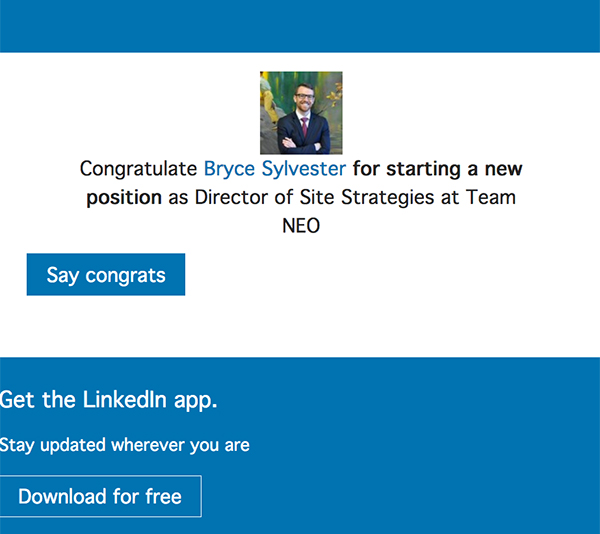Click the 'Stay updated wherever you are' text
Image resolution: width=600 pixels, height=534 pixels.
[124, 444]
